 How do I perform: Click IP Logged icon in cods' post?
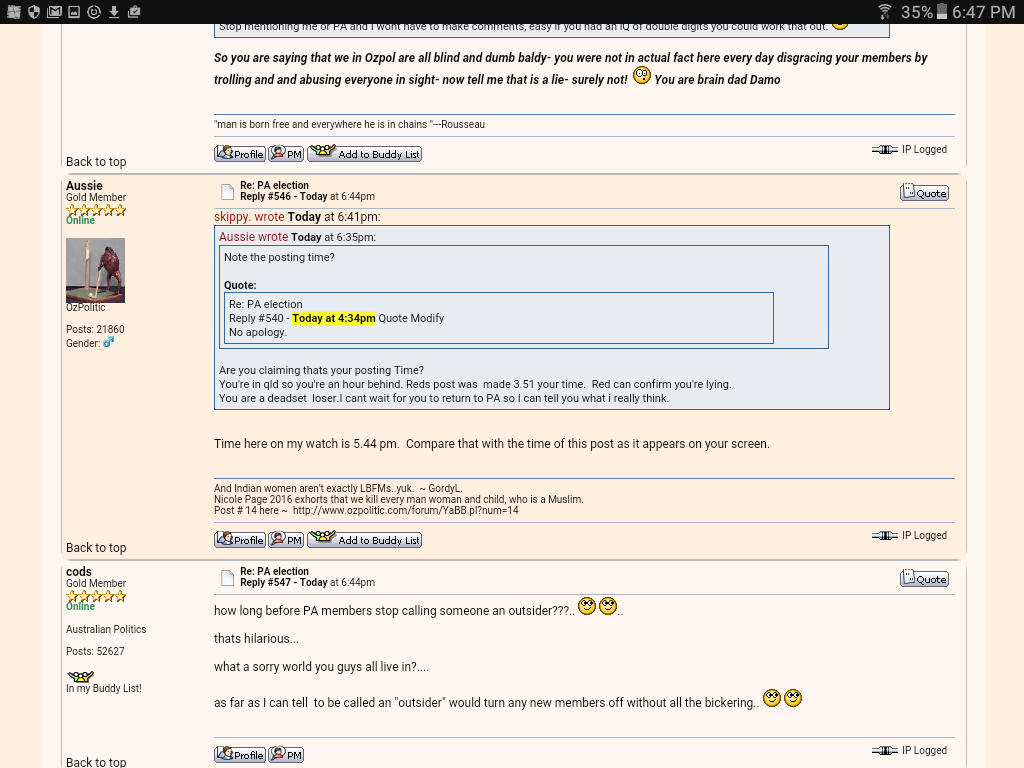click(x=884, y=751)
